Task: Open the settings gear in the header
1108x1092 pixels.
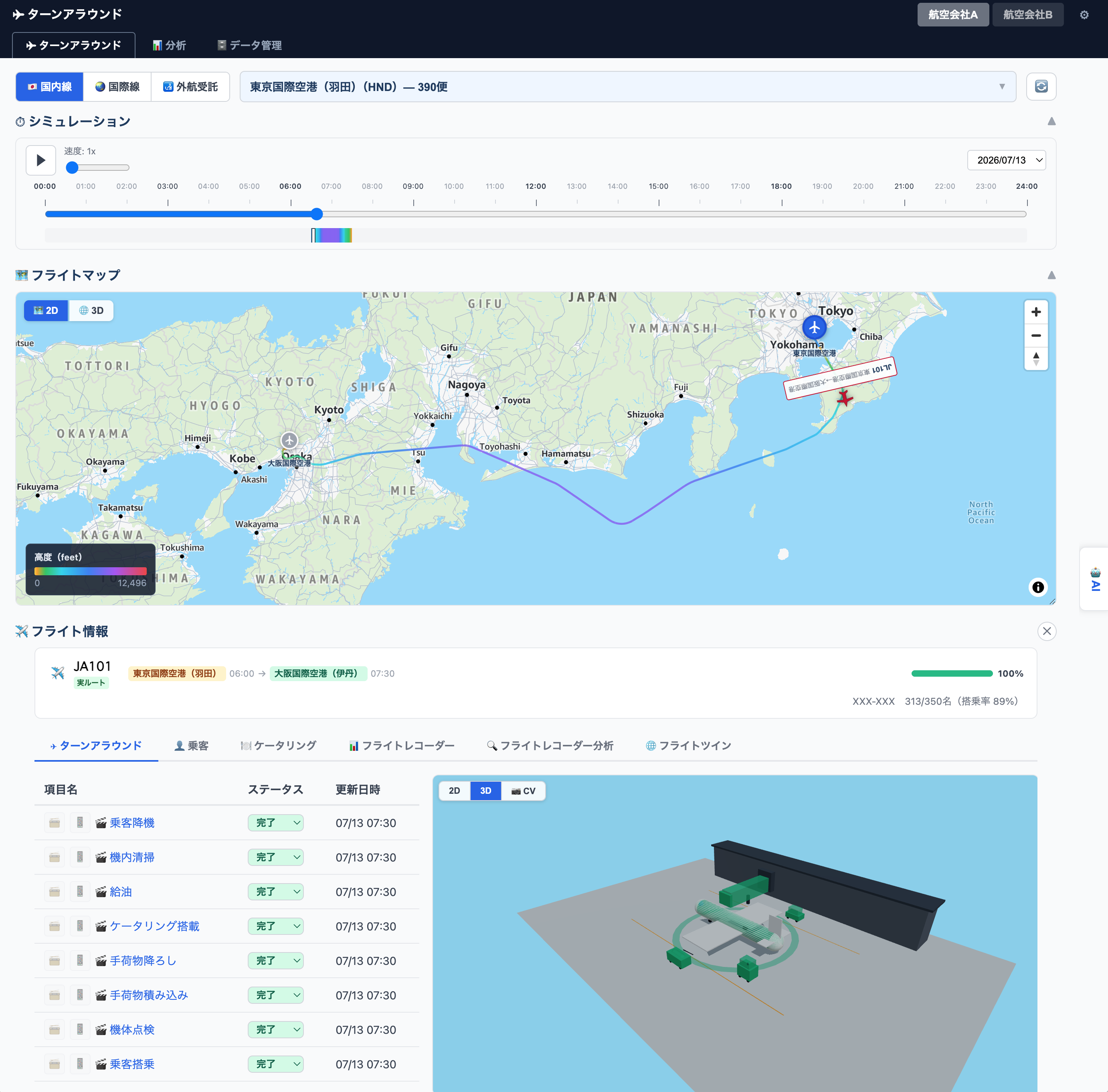Action: point(1083,15)
